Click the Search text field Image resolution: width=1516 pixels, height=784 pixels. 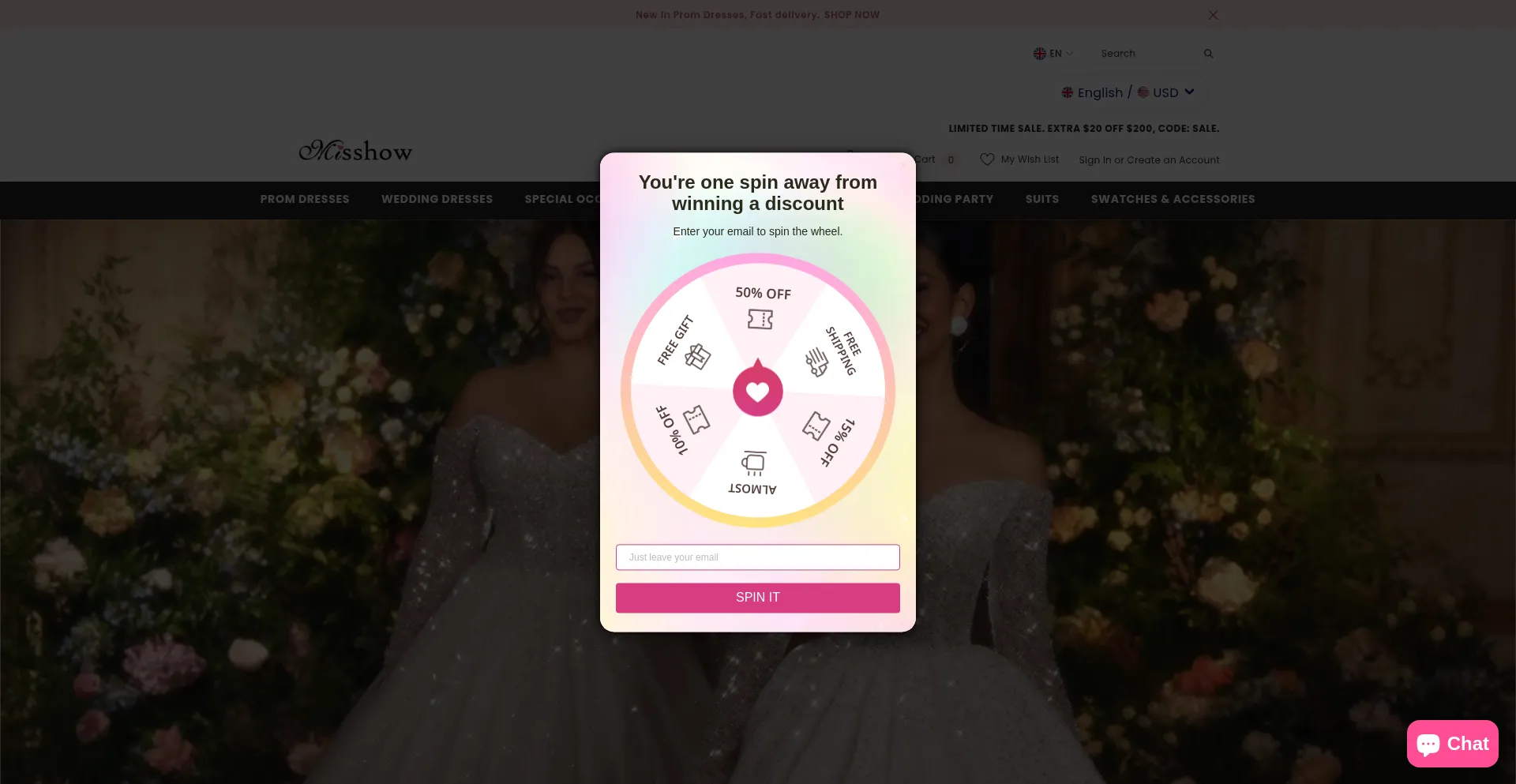click(1149, 54)
